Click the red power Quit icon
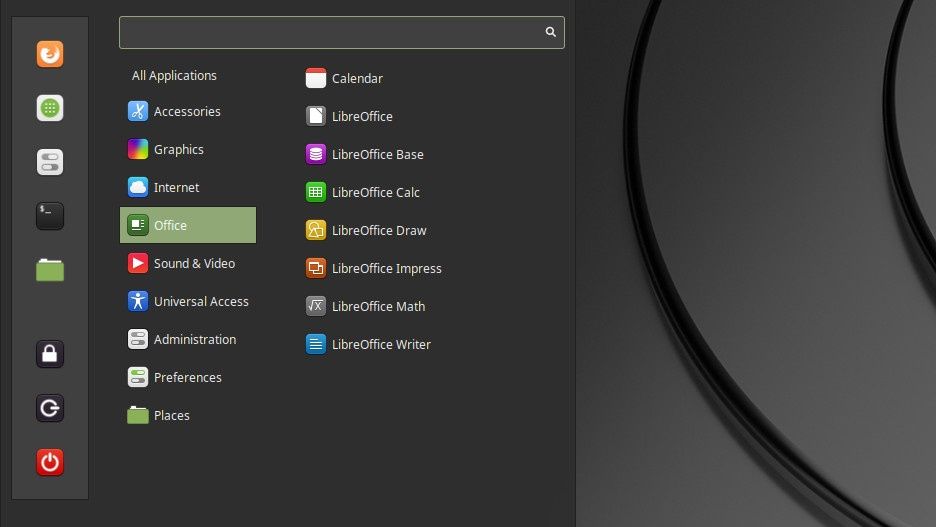 pyautogui.click(x=50, y=462)
